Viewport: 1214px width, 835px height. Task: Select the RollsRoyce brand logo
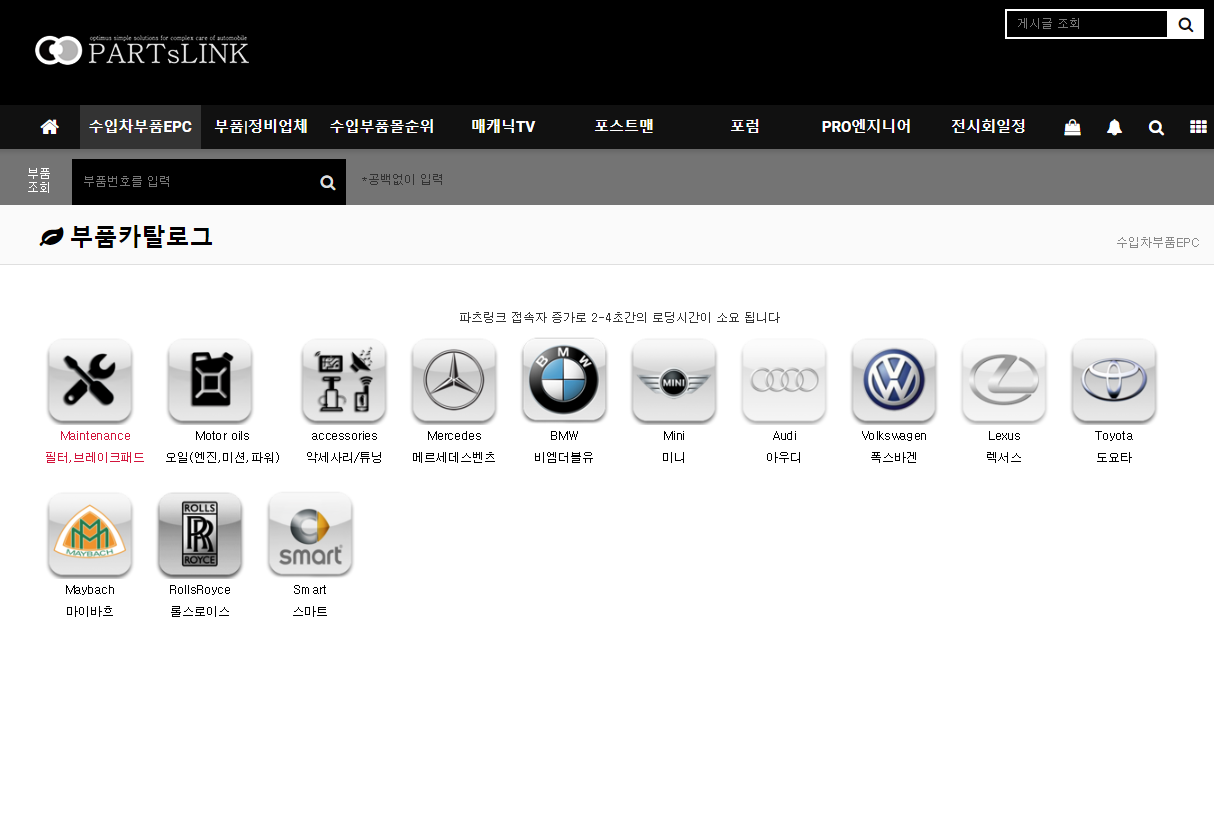coord(200,535)
